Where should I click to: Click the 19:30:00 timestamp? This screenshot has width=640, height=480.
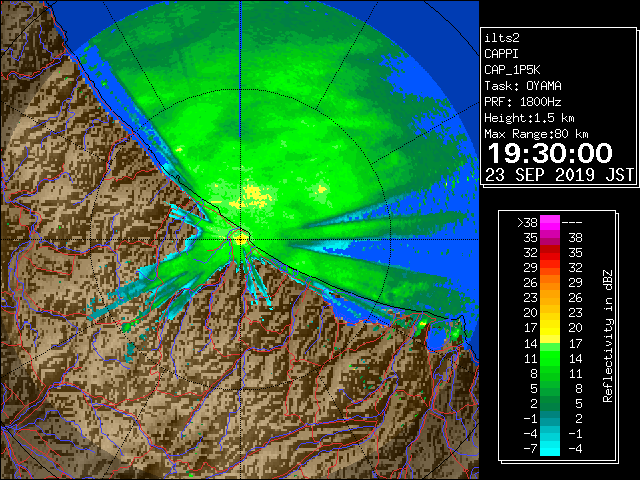pos(550,153)
